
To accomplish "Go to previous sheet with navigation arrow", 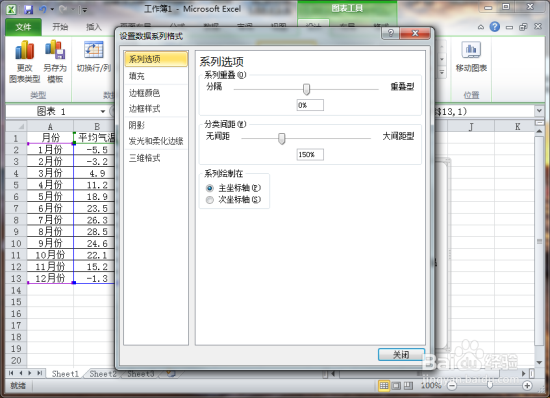I will point(21,373).
